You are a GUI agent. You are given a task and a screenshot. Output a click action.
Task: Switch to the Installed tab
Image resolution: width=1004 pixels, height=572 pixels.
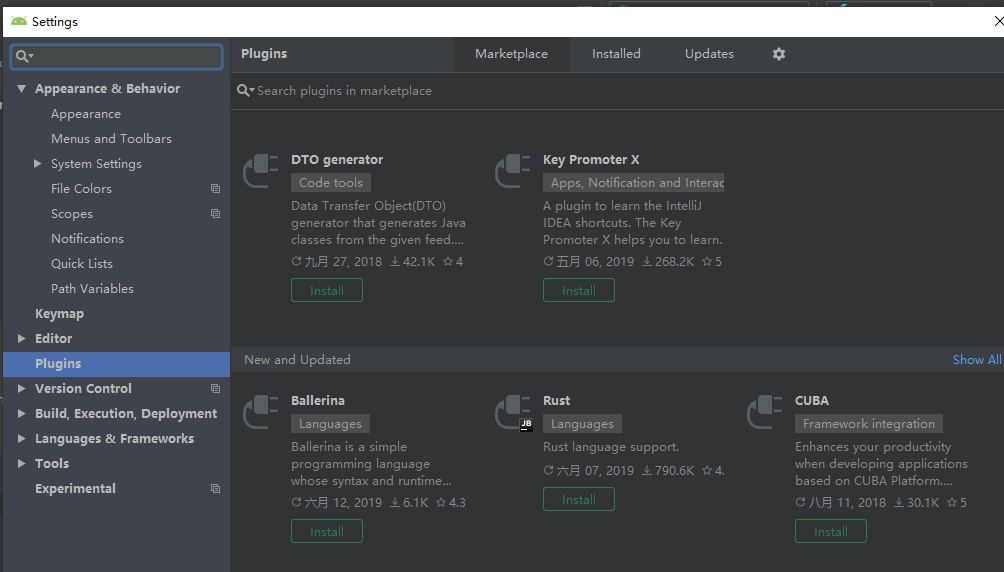616,54
